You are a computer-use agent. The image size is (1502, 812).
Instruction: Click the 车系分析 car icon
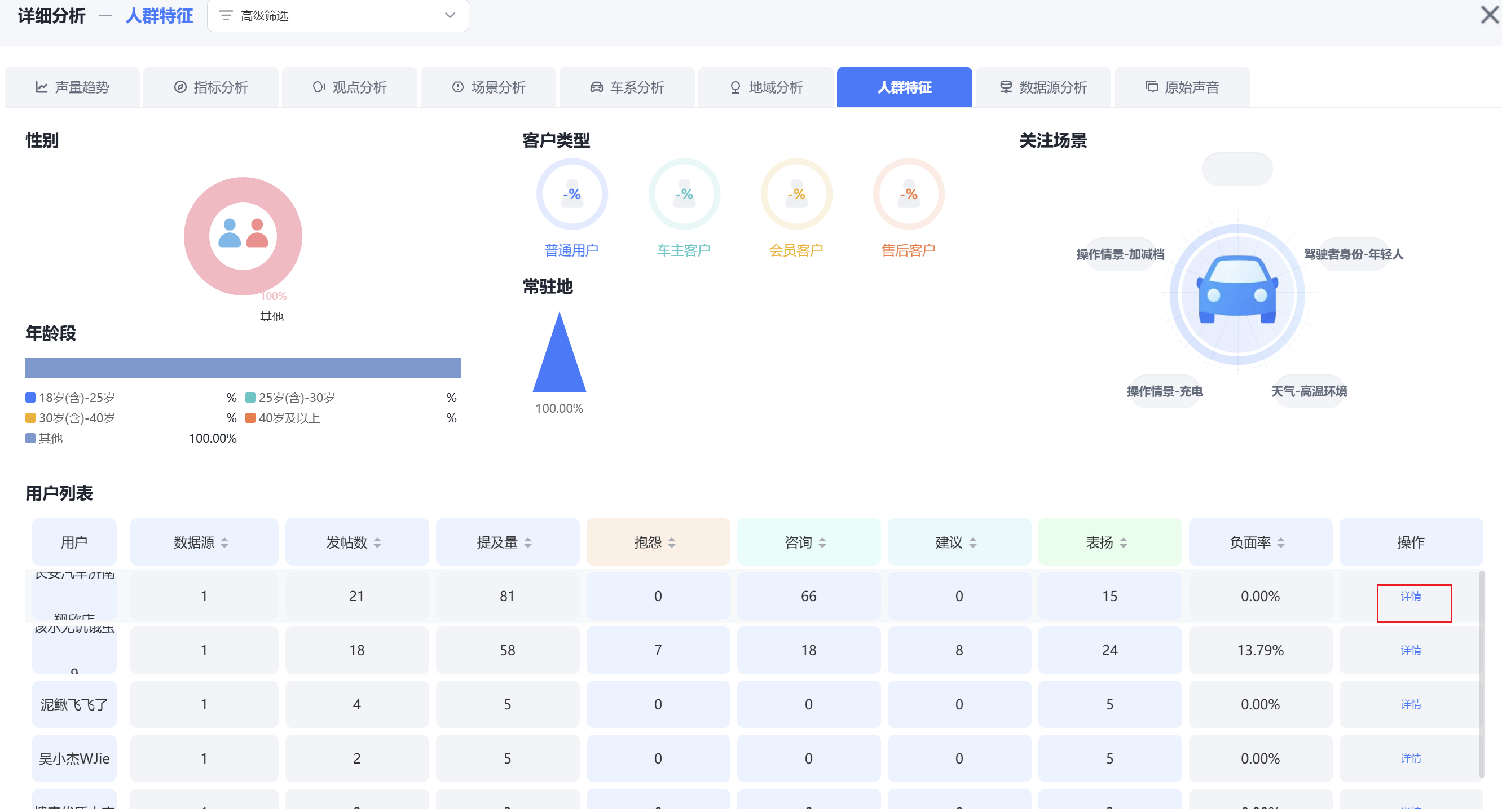click(x=596, y=87)
